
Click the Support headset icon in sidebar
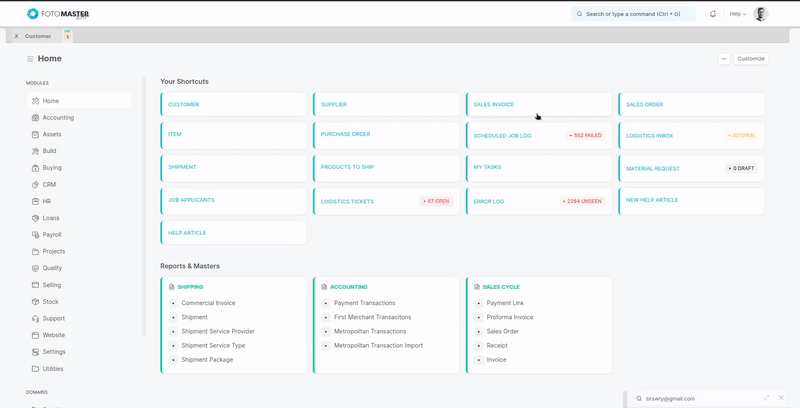(35, 319)
